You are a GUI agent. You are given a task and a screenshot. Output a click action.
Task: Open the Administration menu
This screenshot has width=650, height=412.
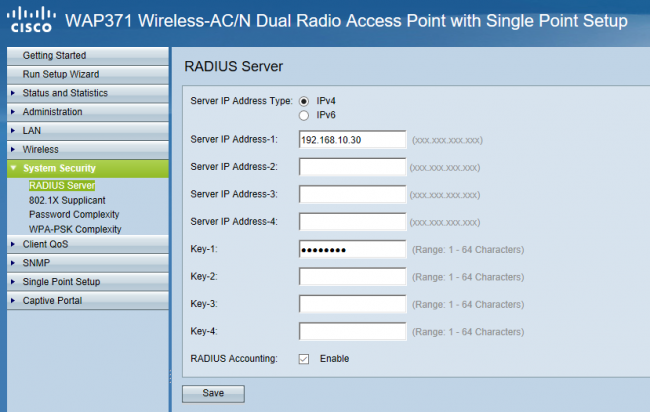[88, 112]
